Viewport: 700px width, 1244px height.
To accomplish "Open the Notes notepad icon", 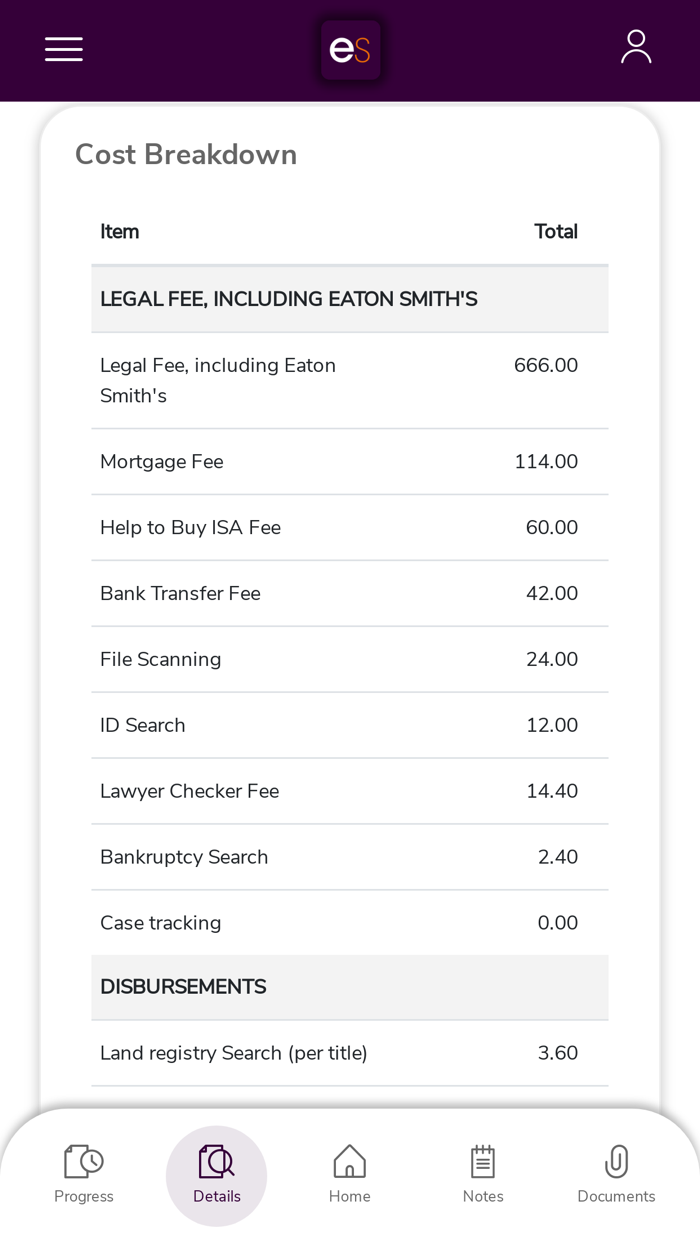I will [x=483, y=1162].
